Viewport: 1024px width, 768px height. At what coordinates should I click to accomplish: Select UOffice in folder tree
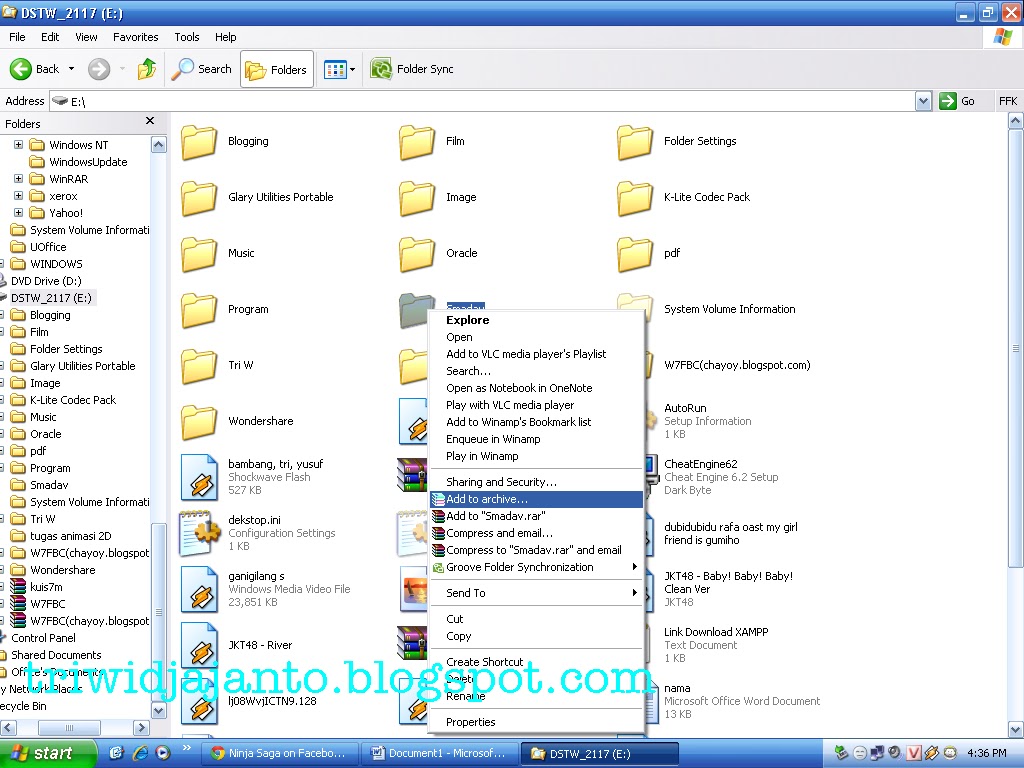[x=48, y=247]
